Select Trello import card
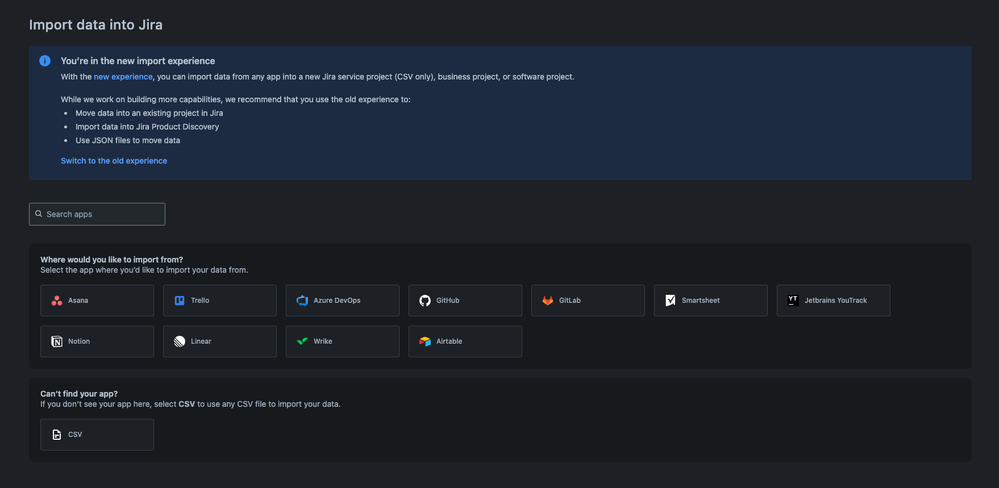The width and height of the screenshot is (999, 488). [220, 301]
